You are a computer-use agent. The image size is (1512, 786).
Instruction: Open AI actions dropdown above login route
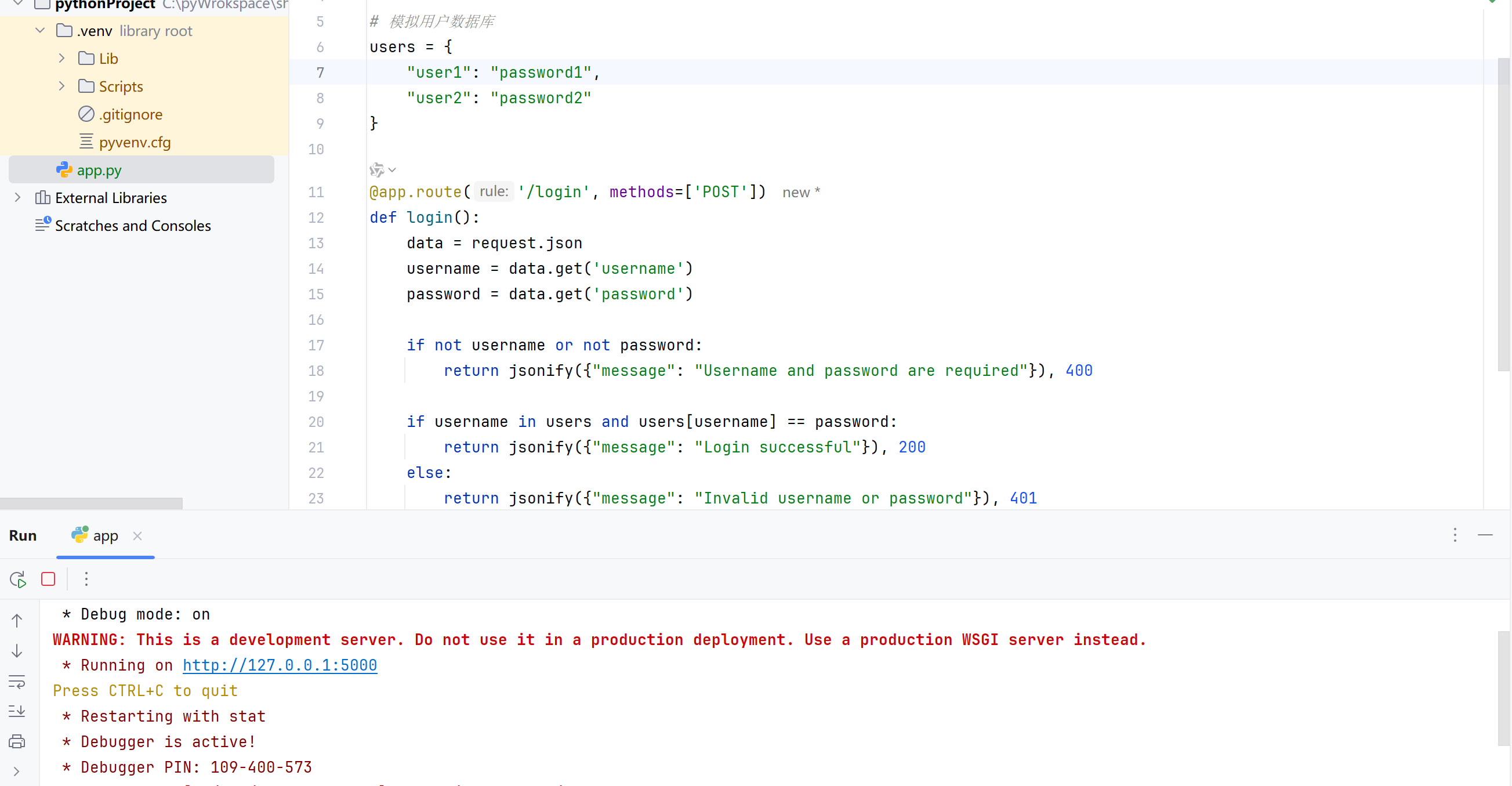383,170
